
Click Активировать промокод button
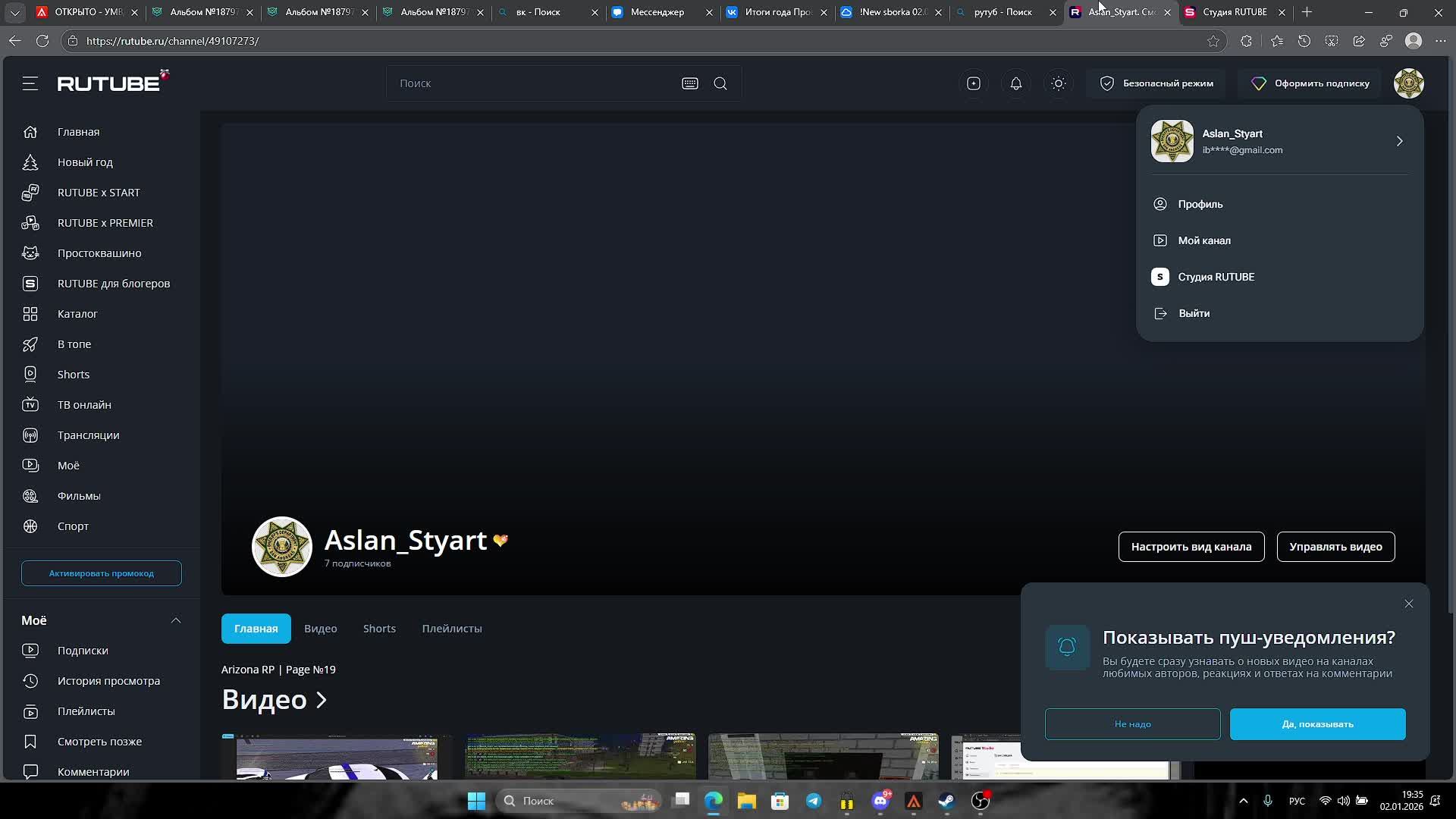click(102, 573)
